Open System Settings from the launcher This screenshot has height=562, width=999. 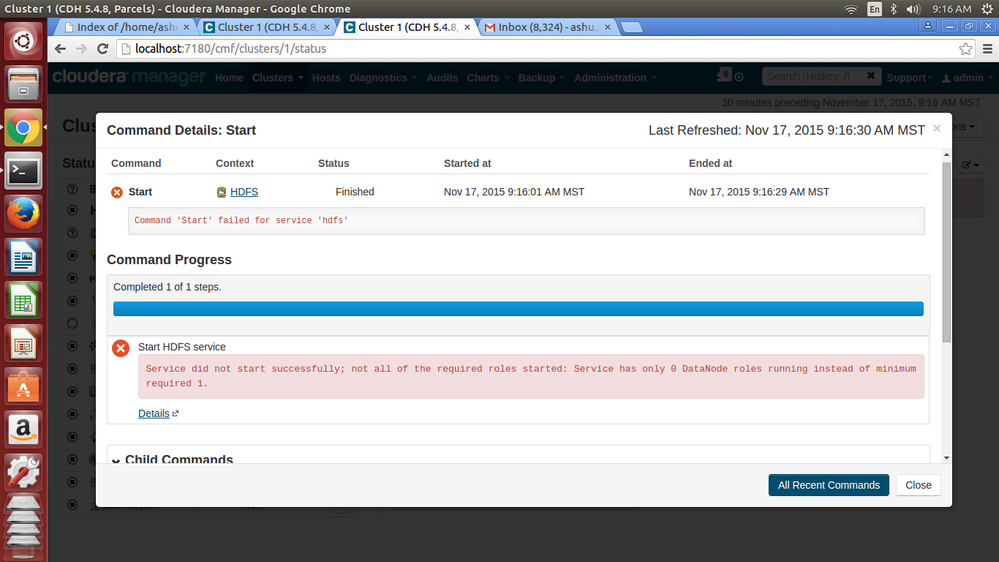tap(23, 473)
